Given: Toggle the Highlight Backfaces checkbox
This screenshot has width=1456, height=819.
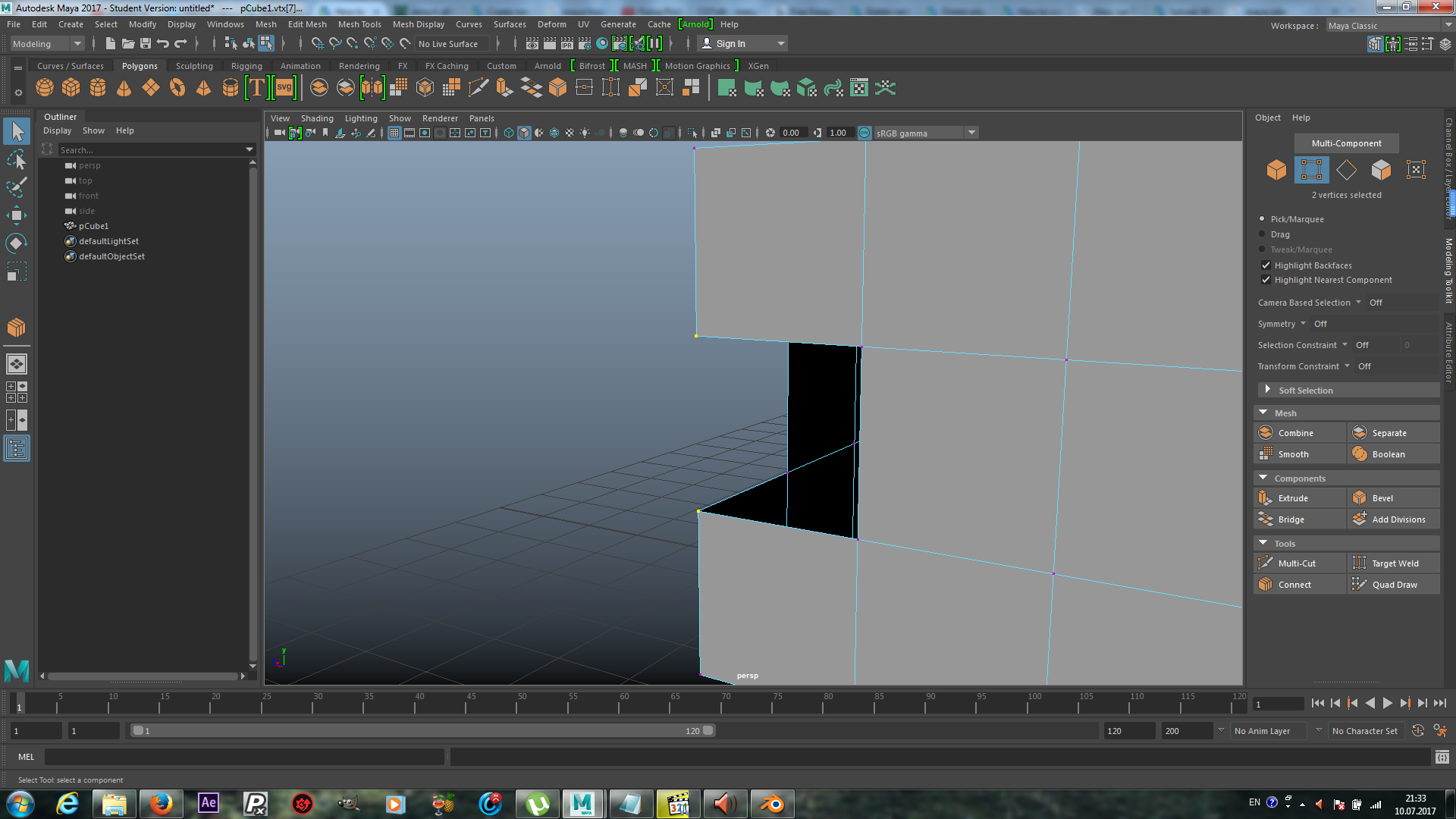Looking at the screenshot, I should [x=1266, y=265].
